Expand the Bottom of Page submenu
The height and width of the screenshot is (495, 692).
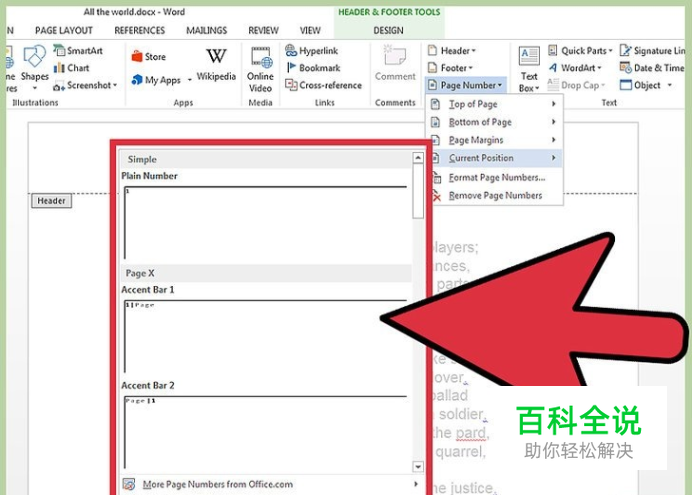coord(494,122)
